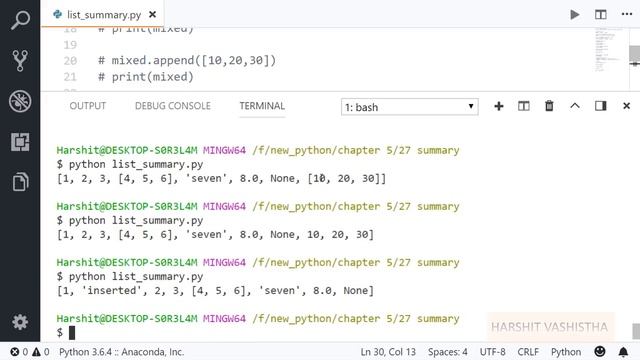Click code line '# print(mixed)' on line 21
The height and width of the screenshot is (360, 640).
[x=146, y=77]
